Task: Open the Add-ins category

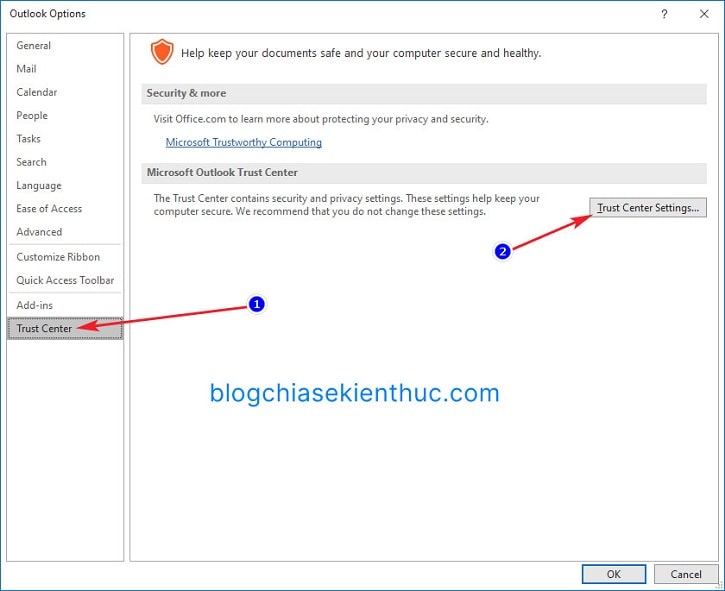Action: coord(65,305)
